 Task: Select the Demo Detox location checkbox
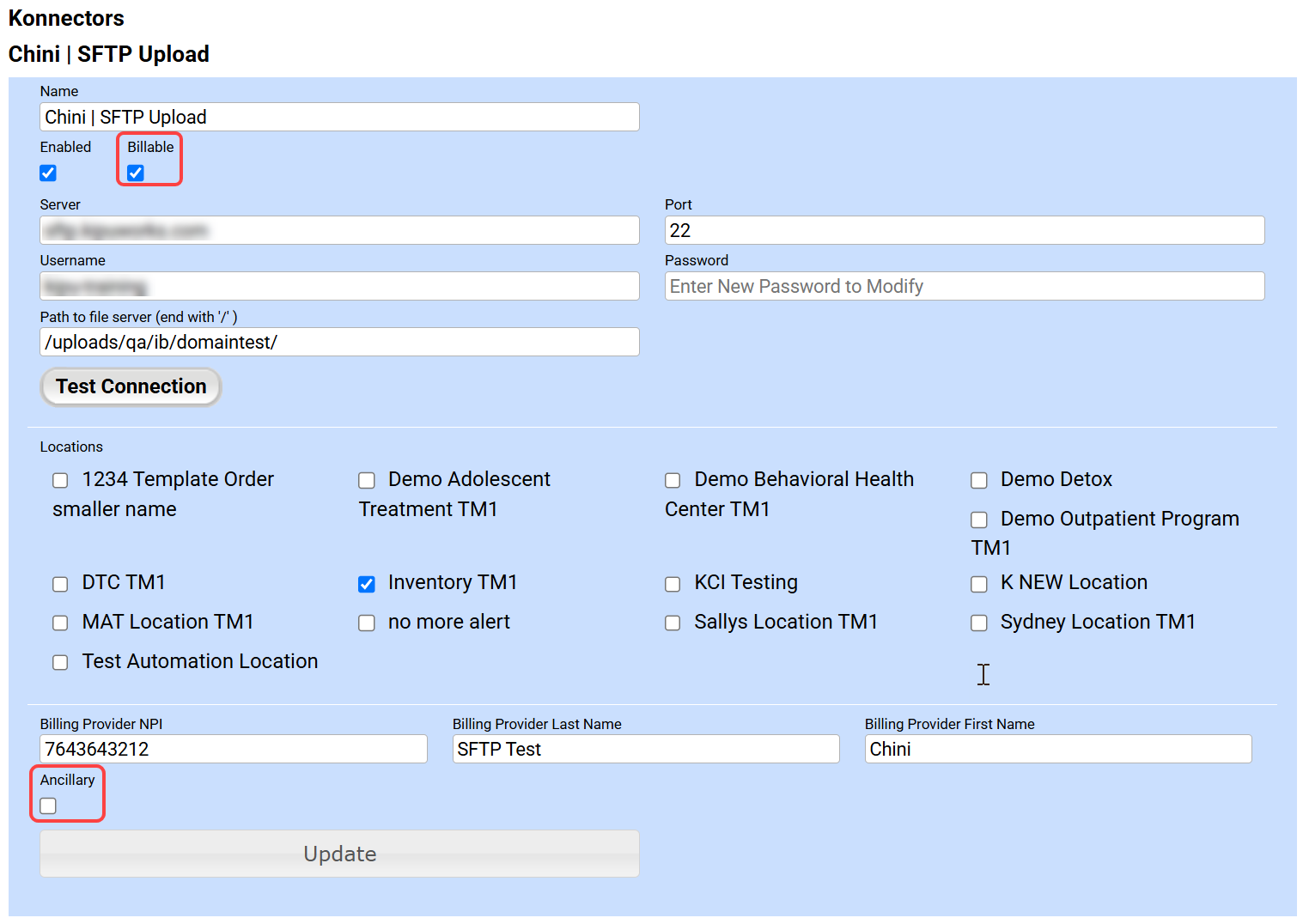[978, 480]
